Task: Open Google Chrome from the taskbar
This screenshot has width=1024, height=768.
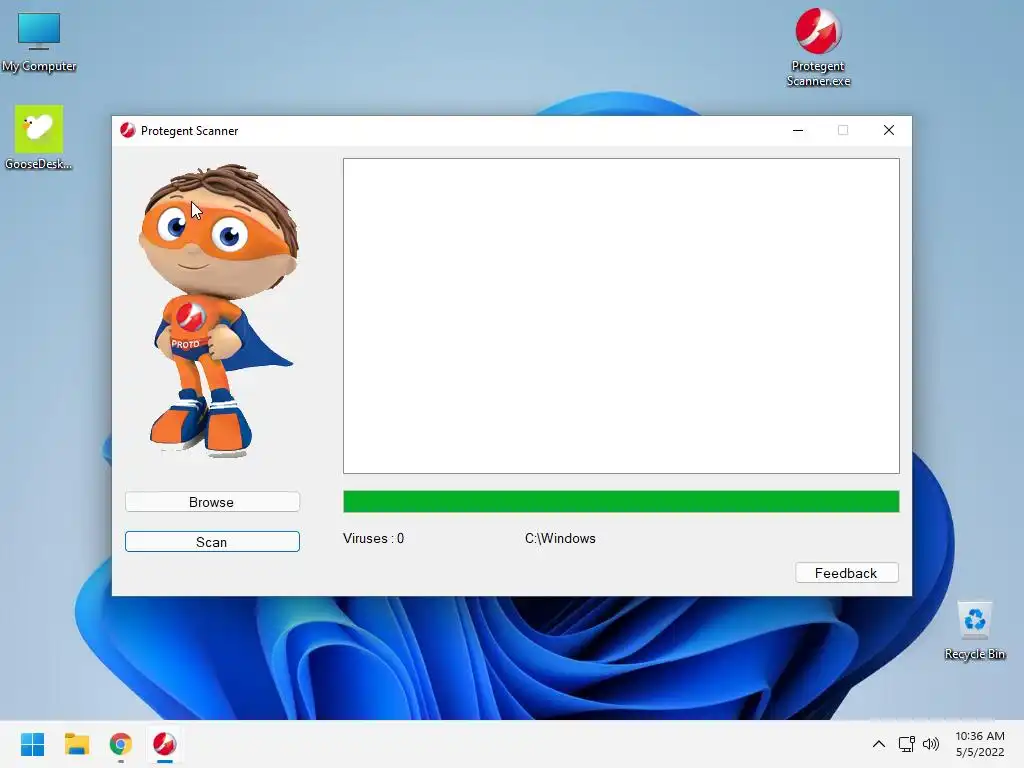Action: (121, 744)
